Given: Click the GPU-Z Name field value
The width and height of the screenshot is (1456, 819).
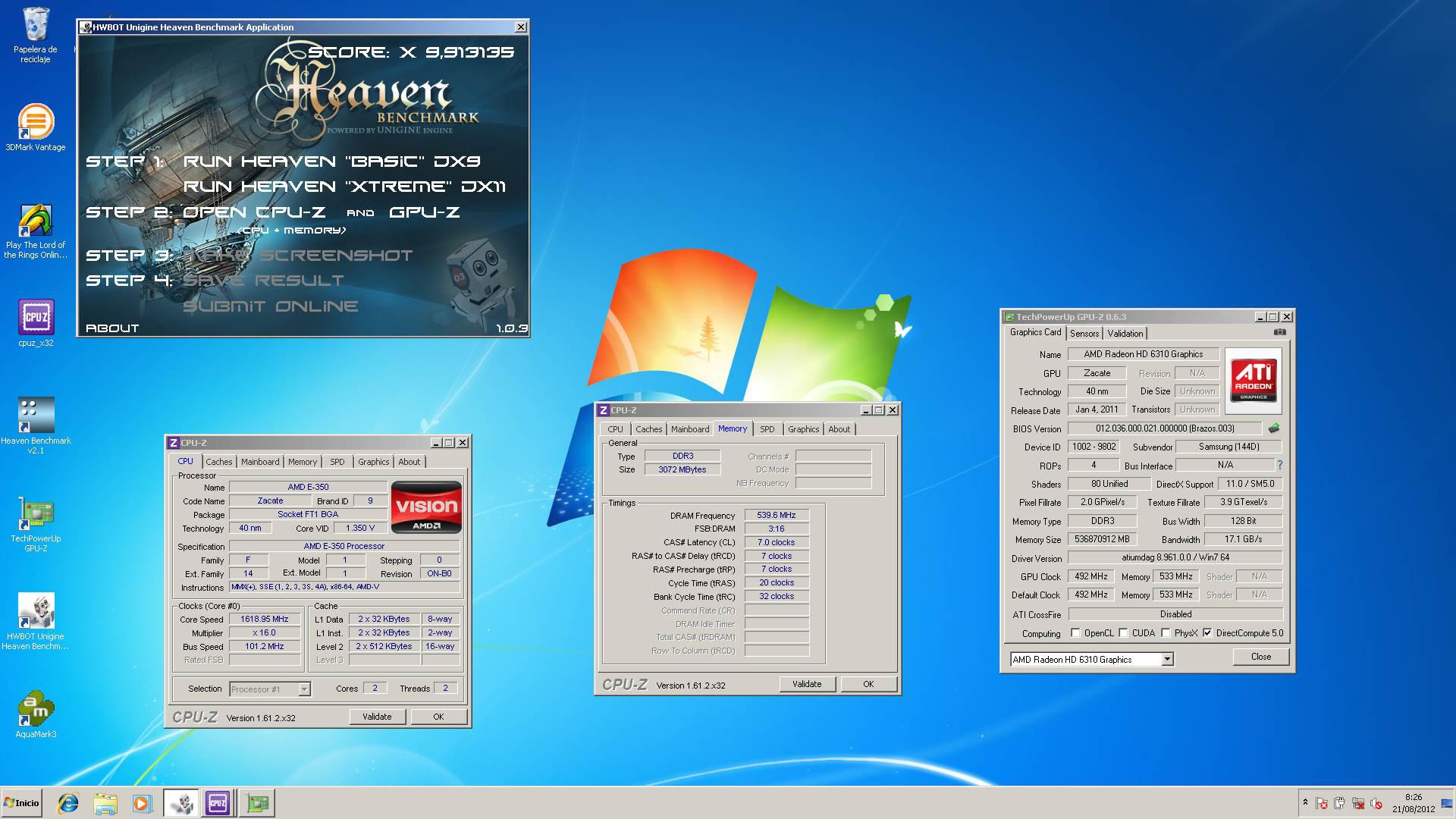Looking at the screenshot, I should tap(1143, 354).
